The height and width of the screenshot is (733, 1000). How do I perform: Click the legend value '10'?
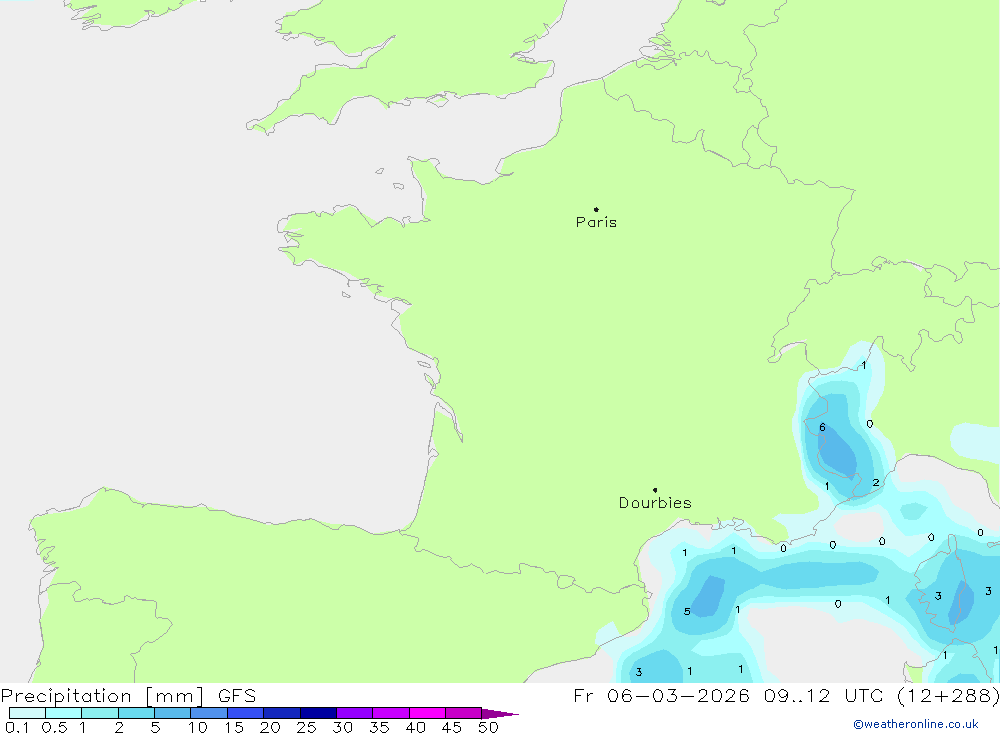[x=198, y=727]
